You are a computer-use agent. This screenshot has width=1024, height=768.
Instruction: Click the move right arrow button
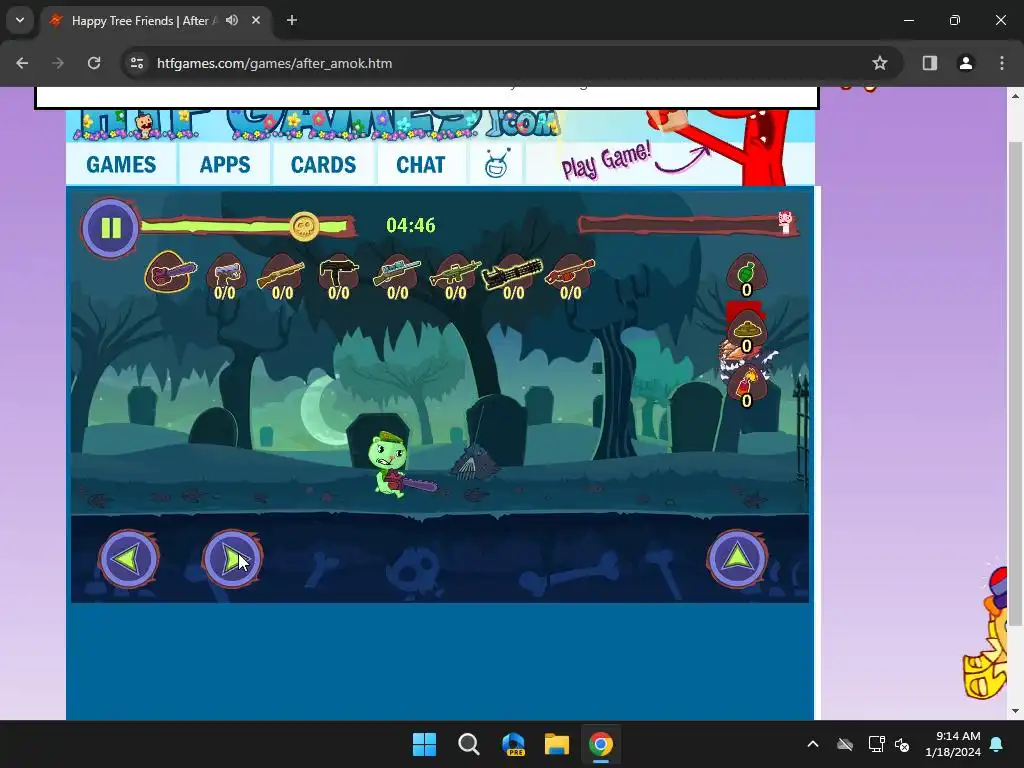pyautogui.click(x=232, y=559)
